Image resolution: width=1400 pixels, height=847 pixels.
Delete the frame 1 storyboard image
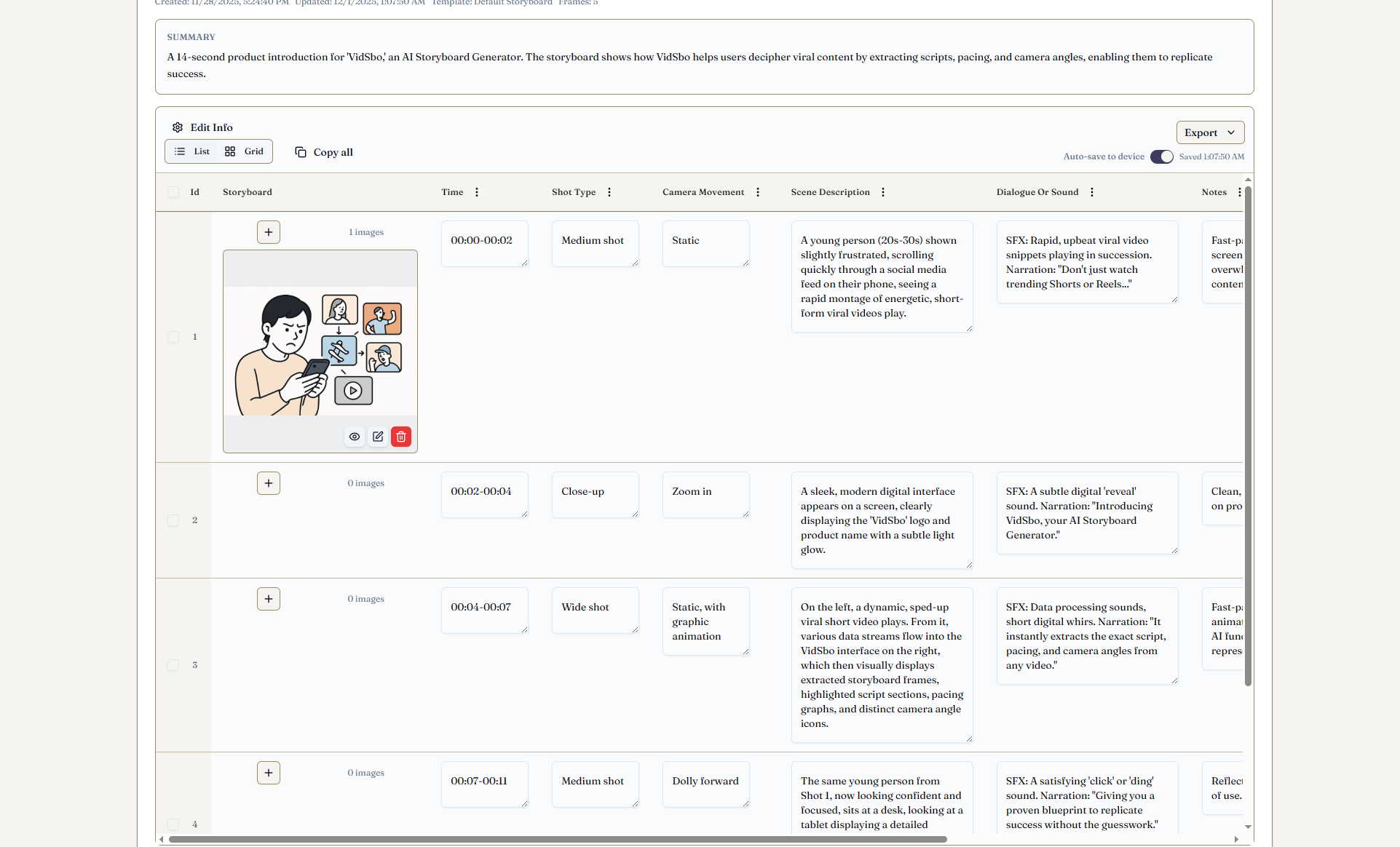pyautogui.click(x=401, y=437)
